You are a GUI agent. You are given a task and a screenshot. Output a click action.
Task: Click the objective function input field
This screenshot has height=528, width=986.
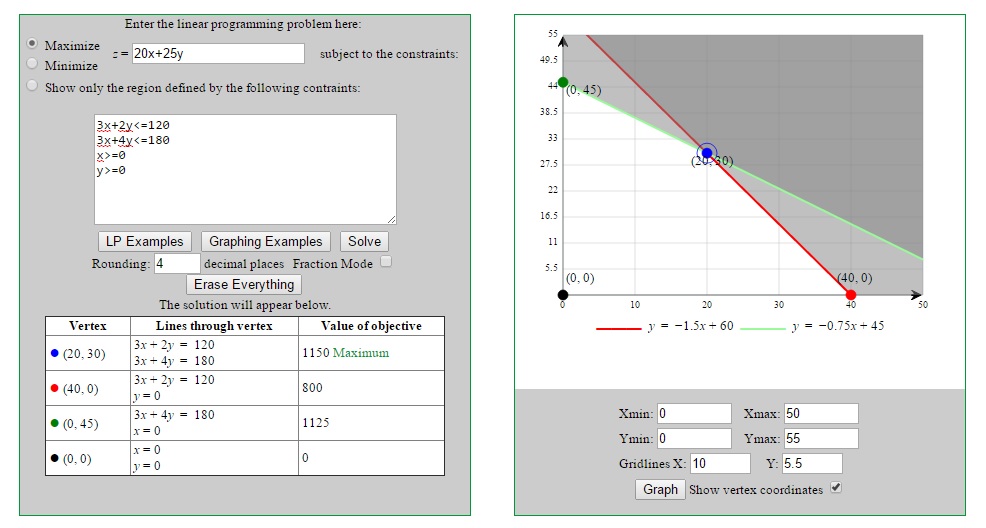217,54
